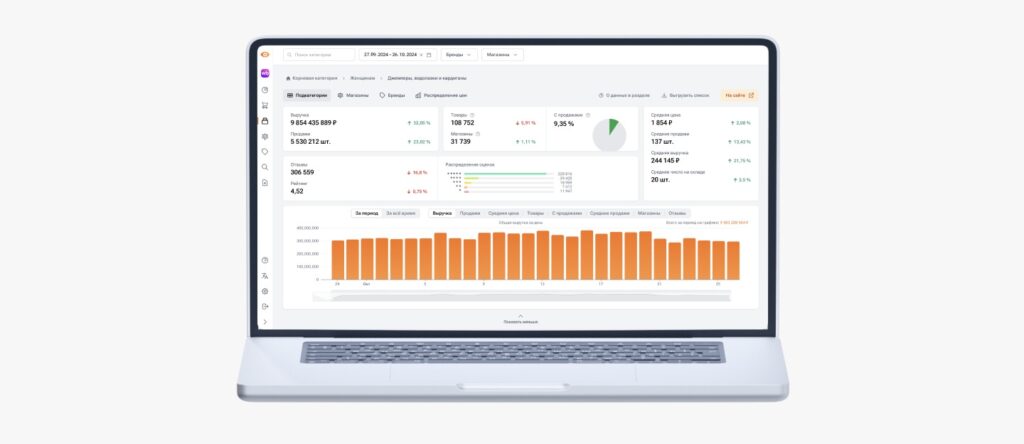
Task: Click the На сайте button
Action: 739,95
